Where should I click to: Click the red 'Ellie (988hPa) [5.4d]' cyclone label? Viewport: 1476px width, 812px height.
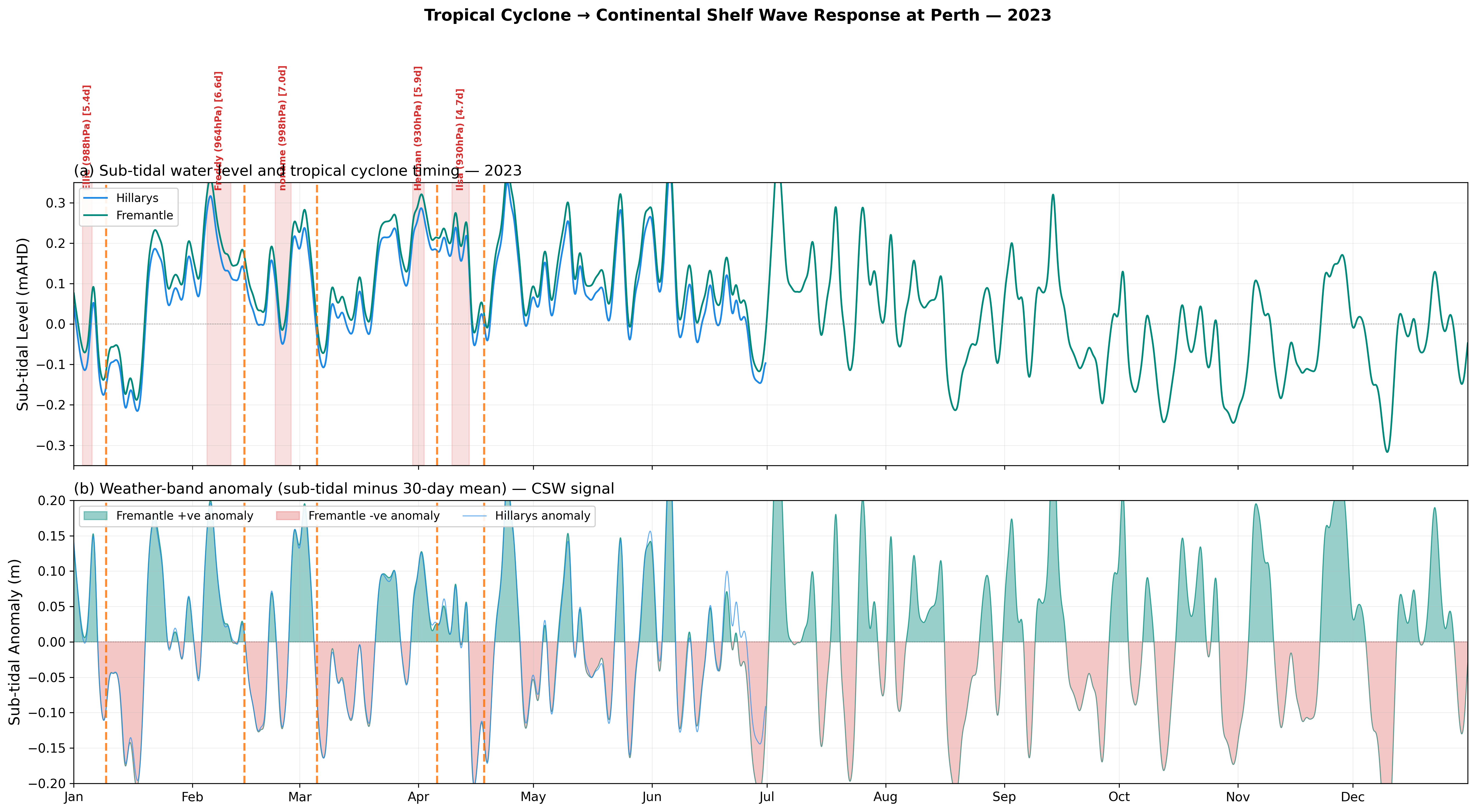tap(87, 137)
